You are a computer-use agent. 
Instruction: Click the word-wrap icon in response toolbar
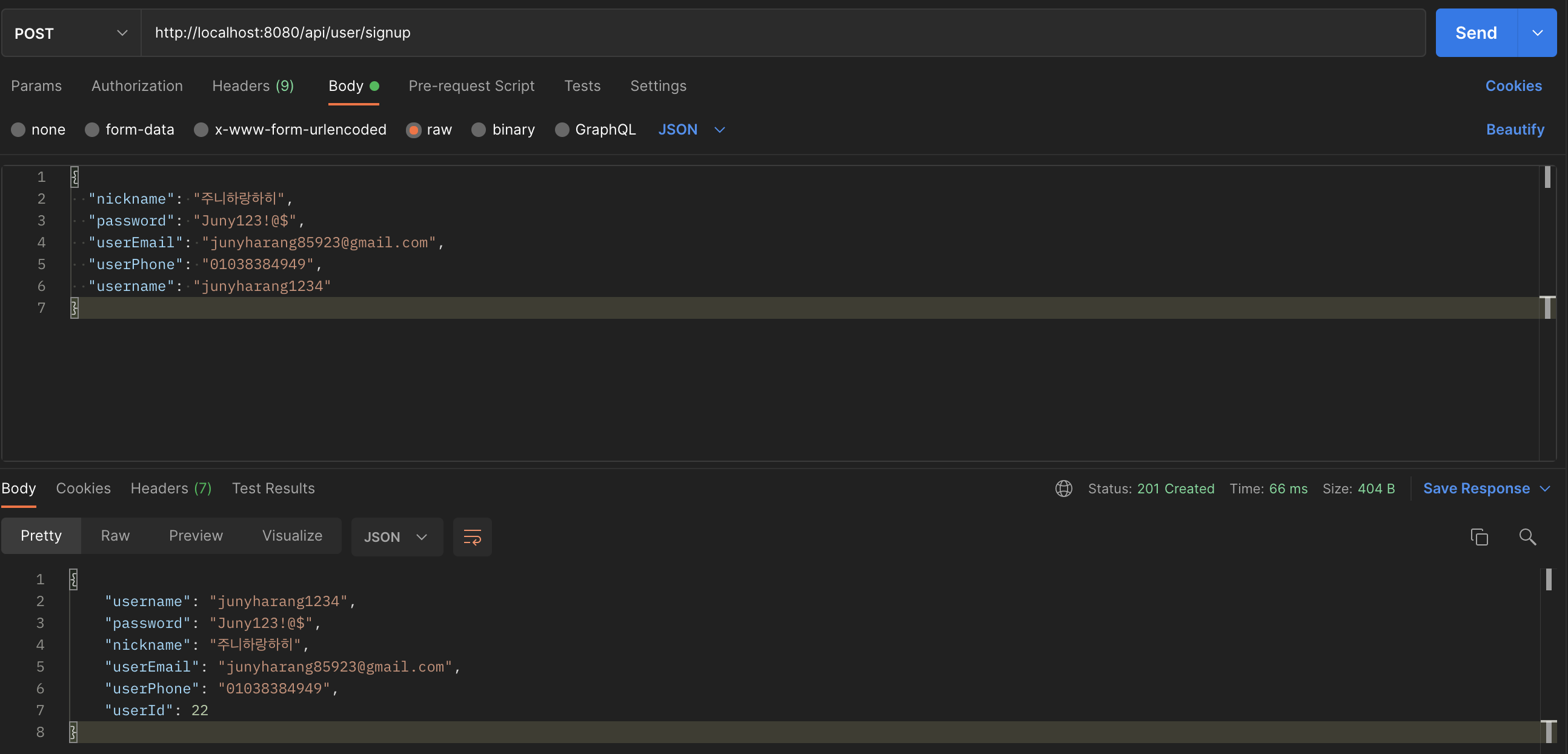pos(473,536)
